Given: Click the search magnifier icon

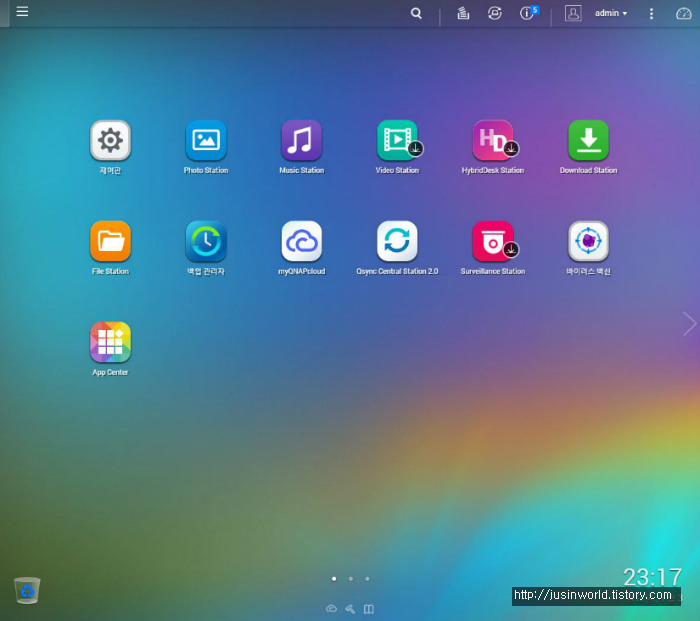Looking at the screenshot, I should coord(416,13).
